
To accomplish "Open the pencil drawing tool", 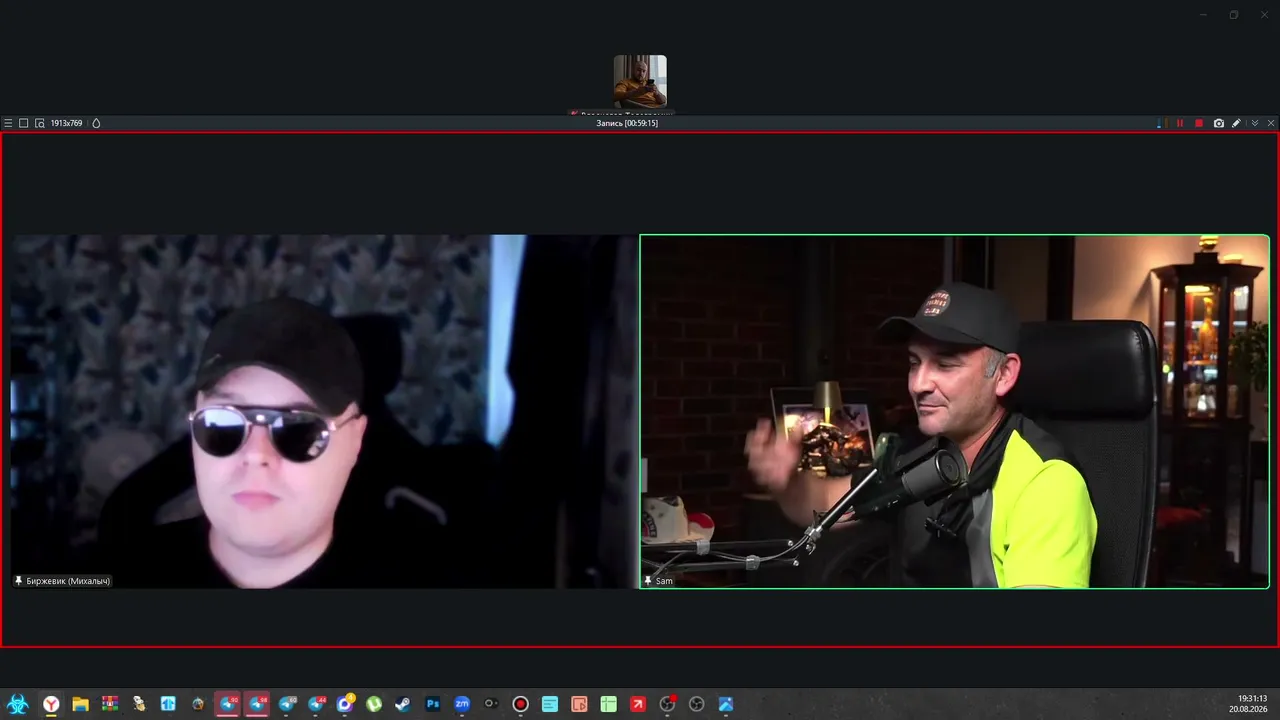I will tap(1237, 123).
